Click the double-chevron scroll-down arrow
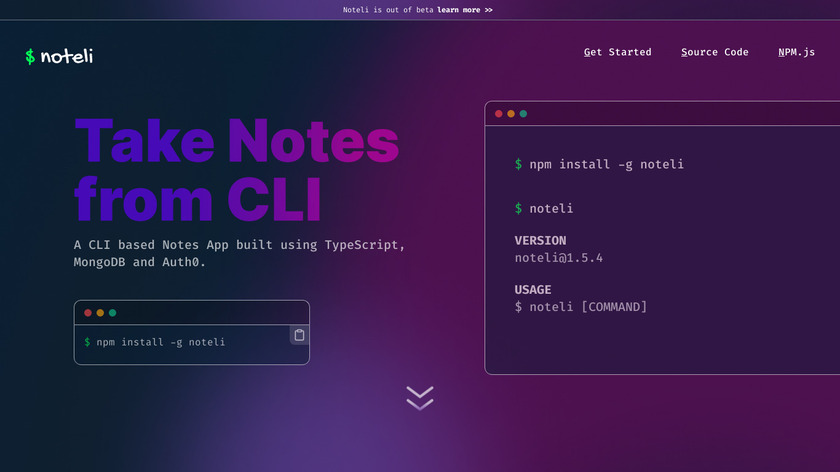This screenshot has height=472, width=840. 420,398
